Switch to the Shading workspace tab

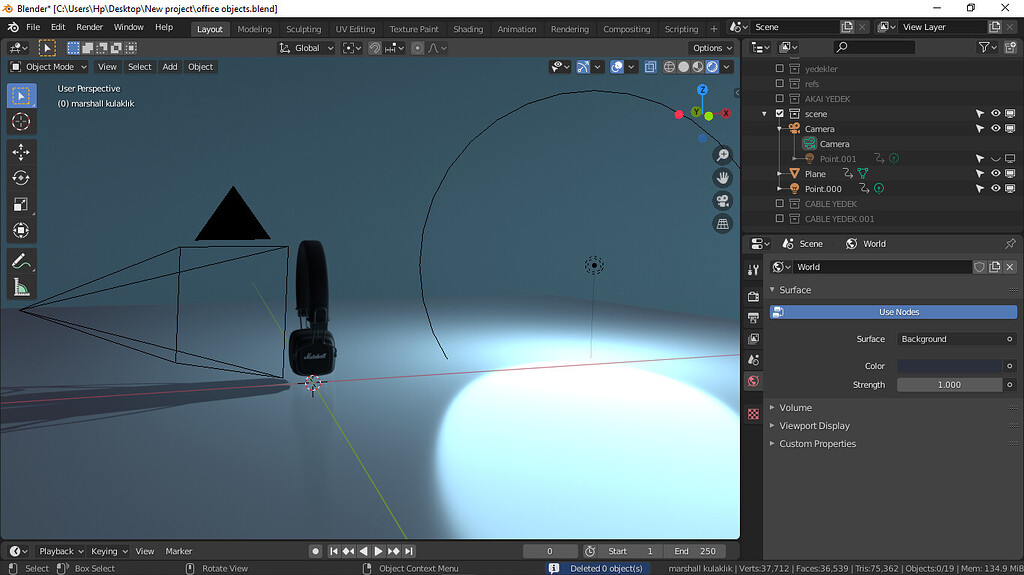point(468,29)
